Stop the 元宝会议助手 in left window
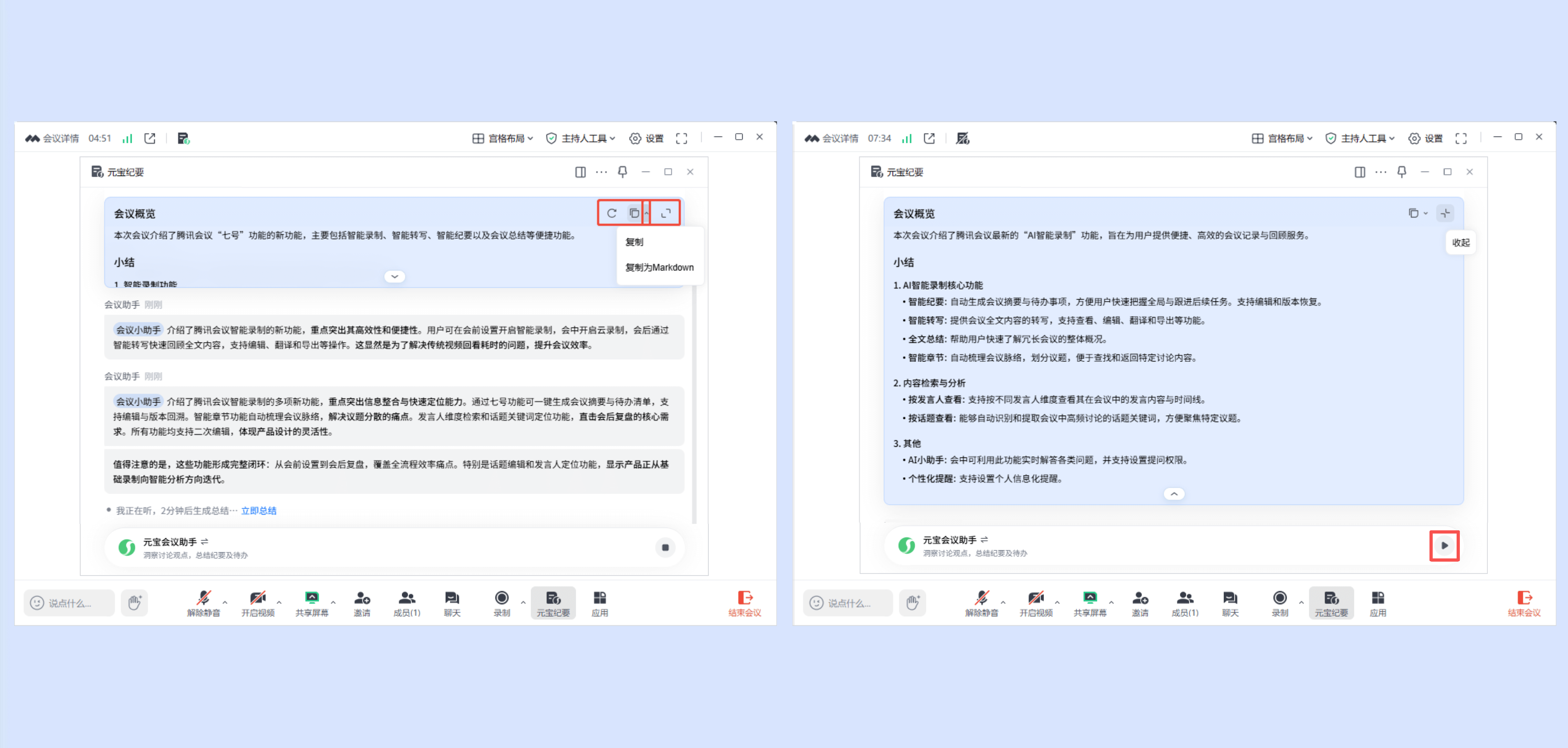Image resolution: width=1568 pixels, height=748 pixels. click(x=665, y=547)
